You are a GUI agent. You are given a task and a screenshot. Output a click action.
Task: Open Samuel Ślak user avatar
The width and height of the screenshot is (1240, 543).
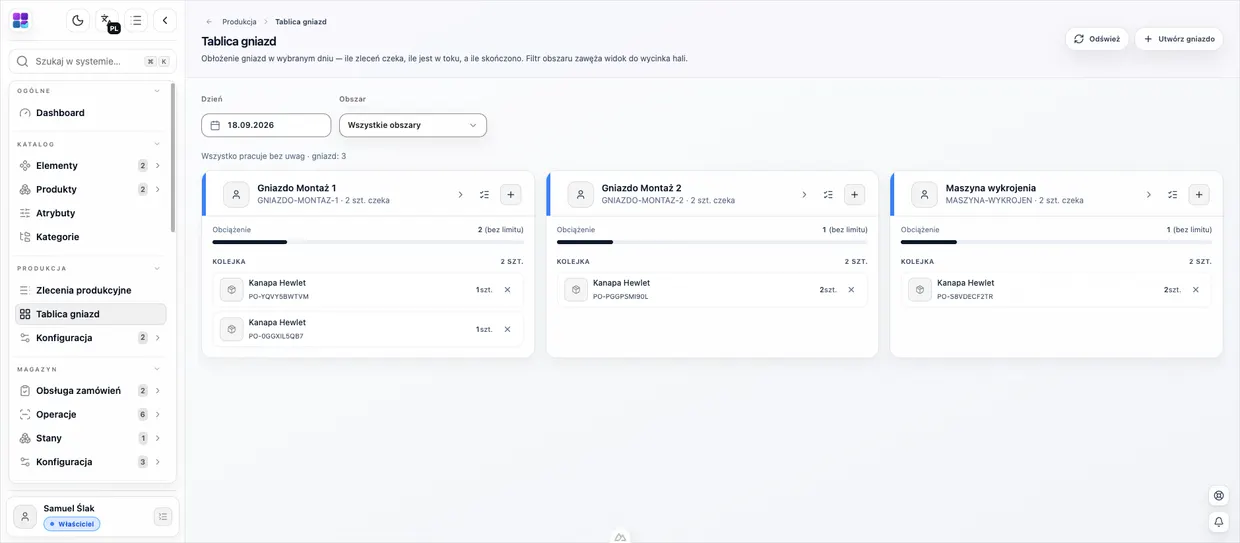coord(25,516)
